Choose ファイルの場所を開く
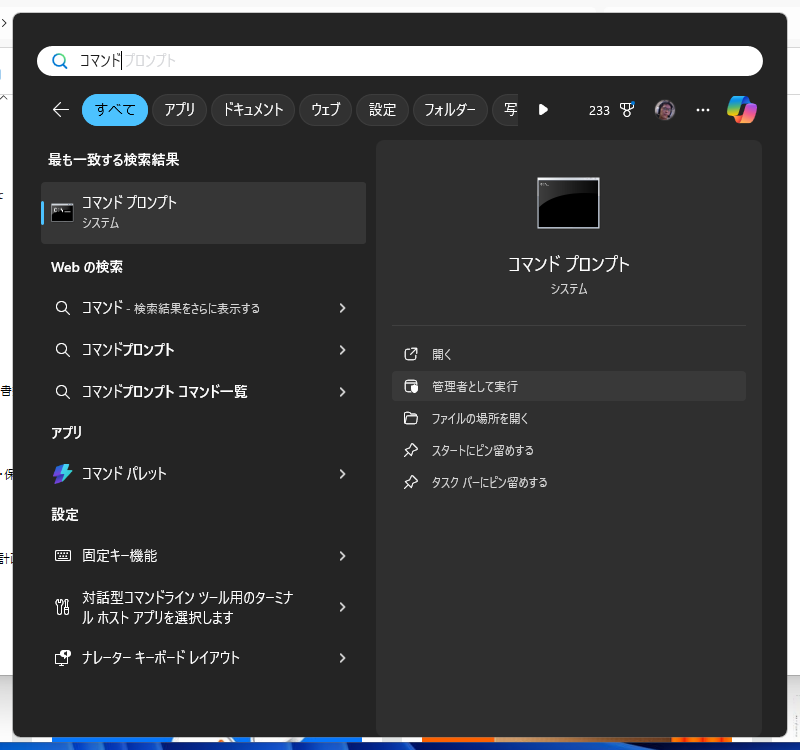The width and height of the screenshot is (800, 750). point(569,418)
